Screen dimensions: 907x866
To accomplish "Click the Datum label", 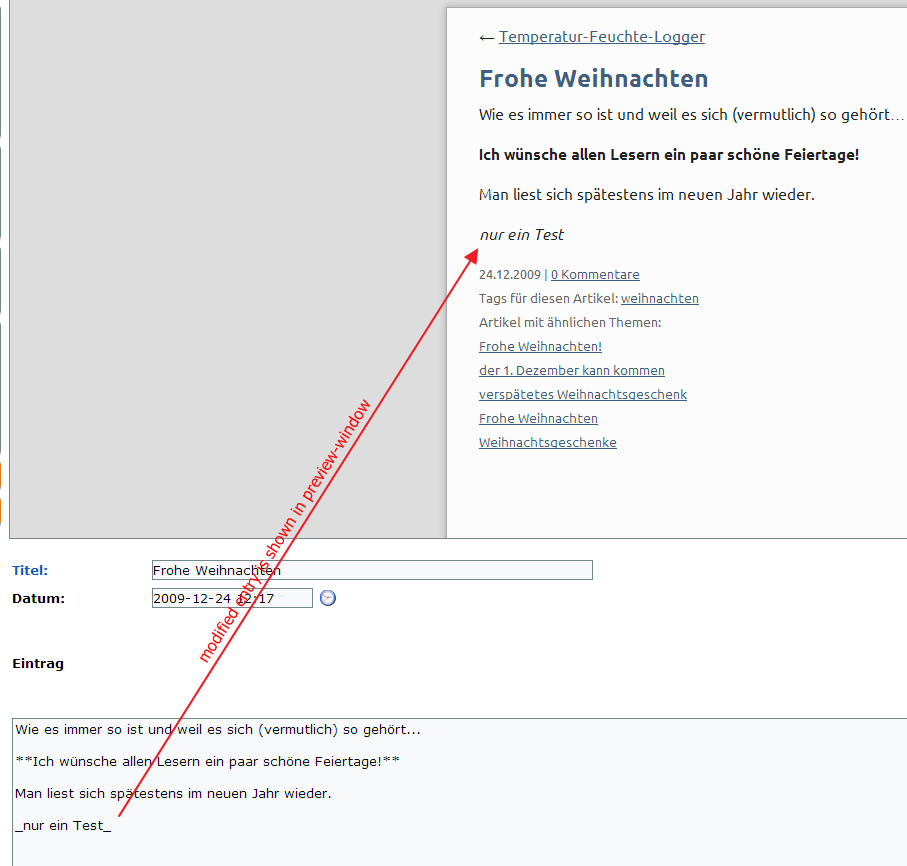I will click(x=38, y=599).
